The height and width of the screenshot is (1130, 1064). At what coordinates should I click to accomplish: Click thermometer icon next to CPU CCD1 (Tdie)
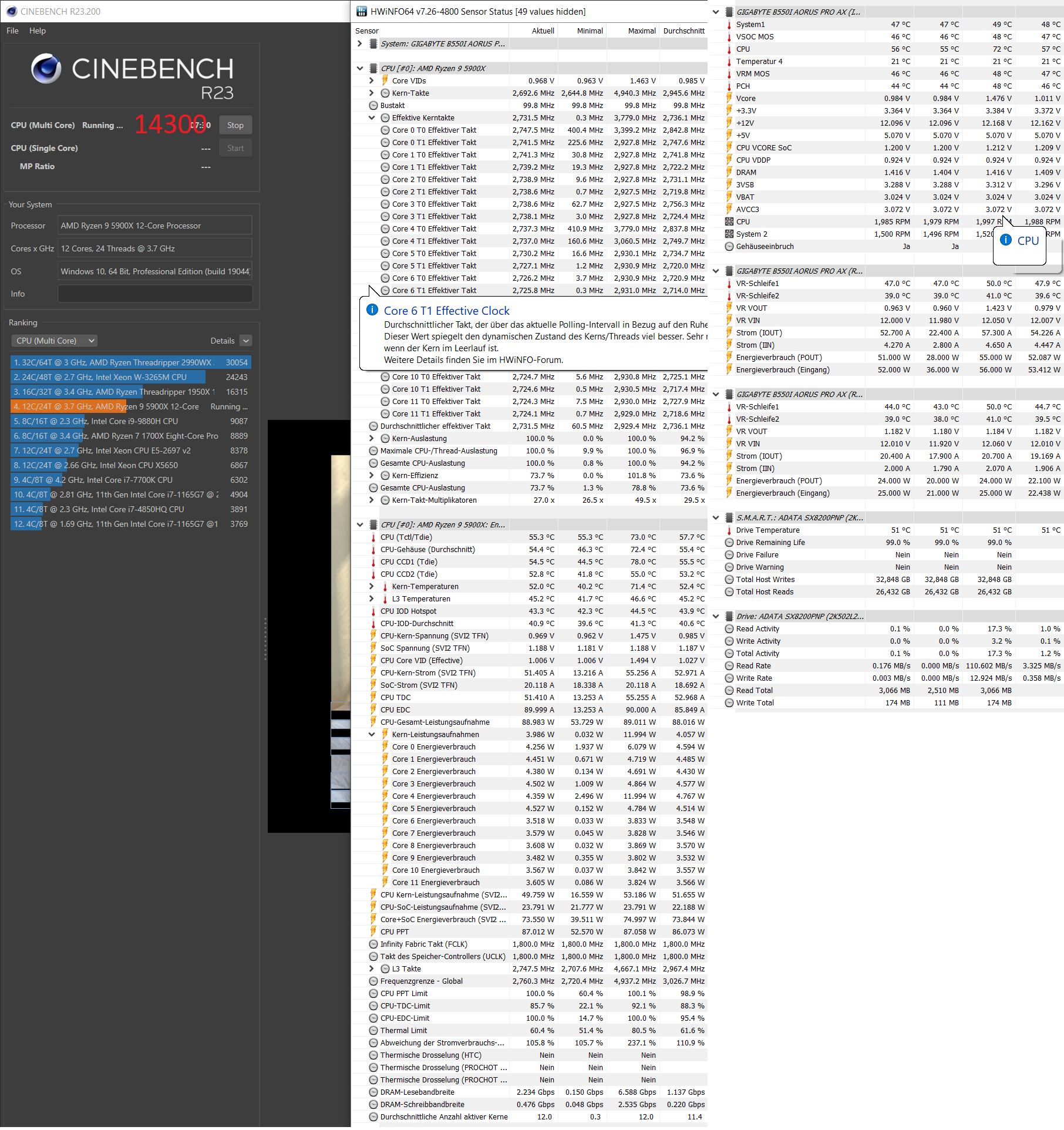click(373, 561)
